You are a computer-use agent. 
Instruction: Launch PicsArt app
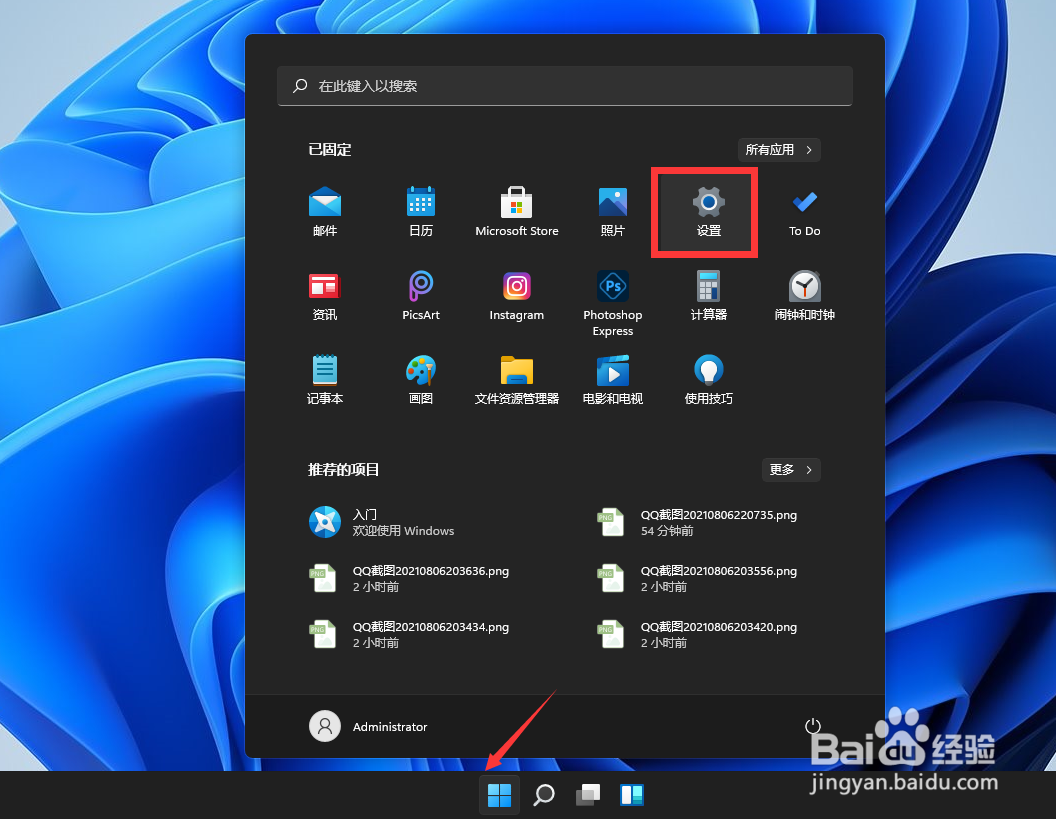tap(421, 296)
